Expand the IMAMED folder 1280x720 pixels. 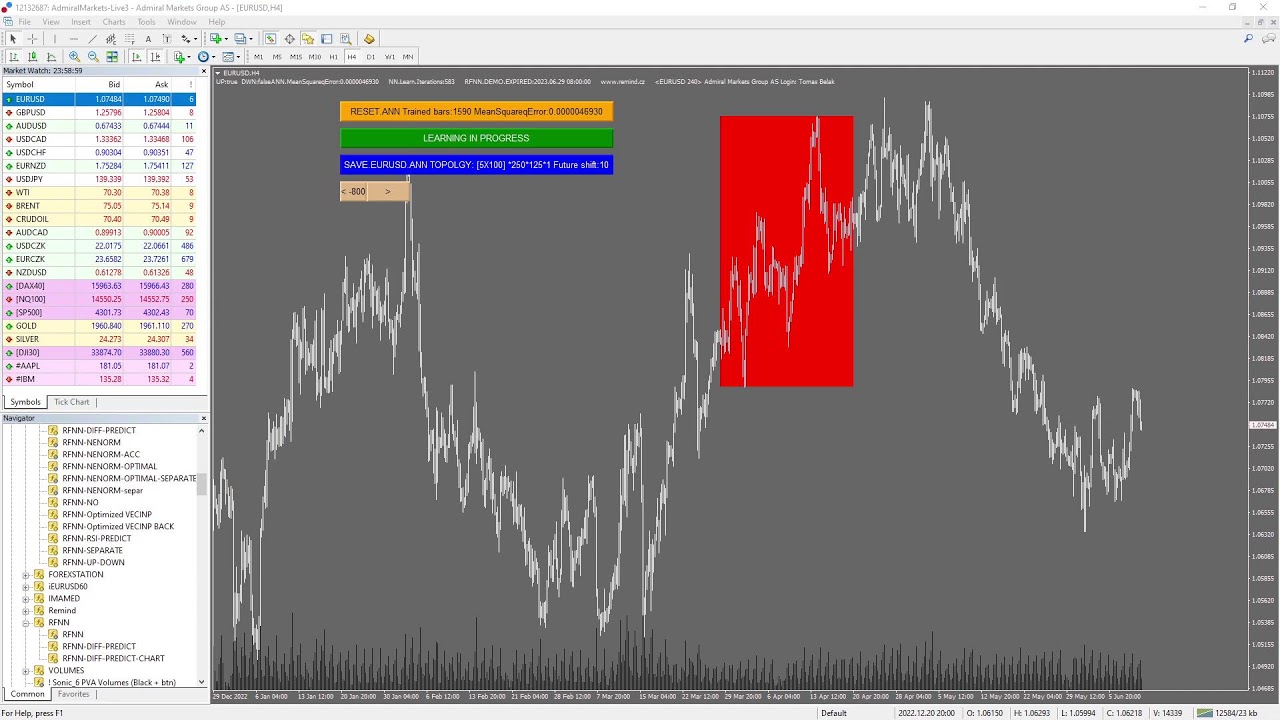point(26,599)
